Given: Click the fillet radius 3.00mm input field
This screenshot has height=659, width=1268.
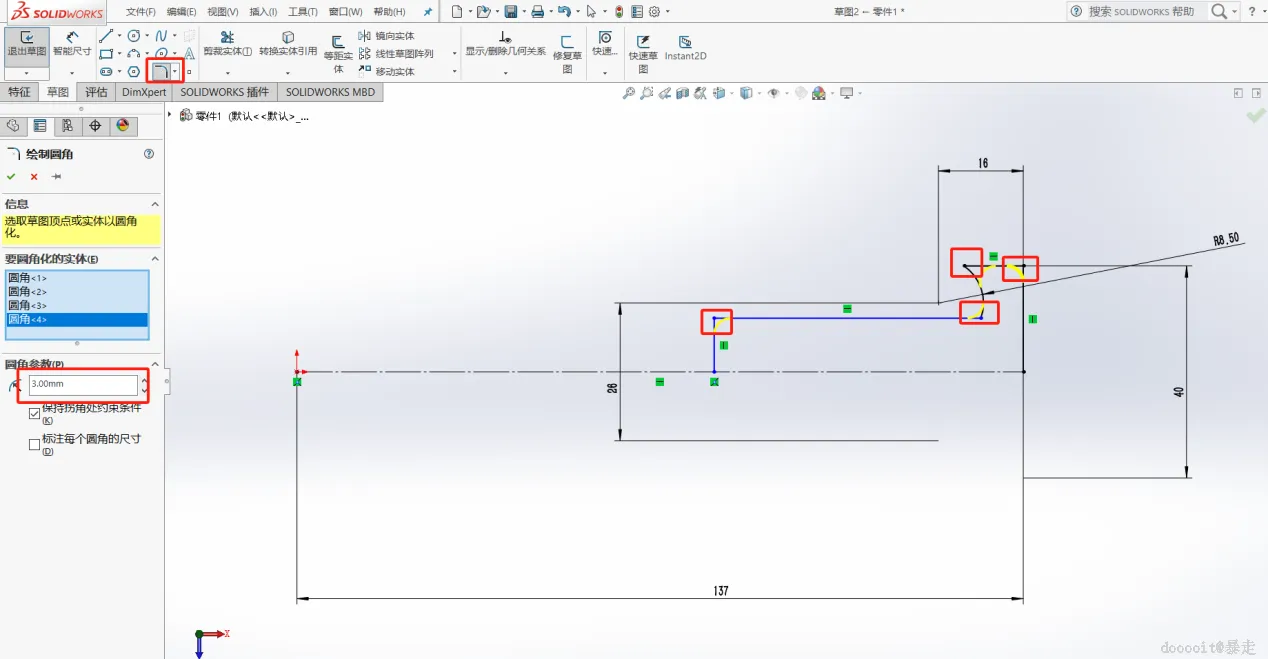Looking at the screenshot, I should tap(83, 384).
